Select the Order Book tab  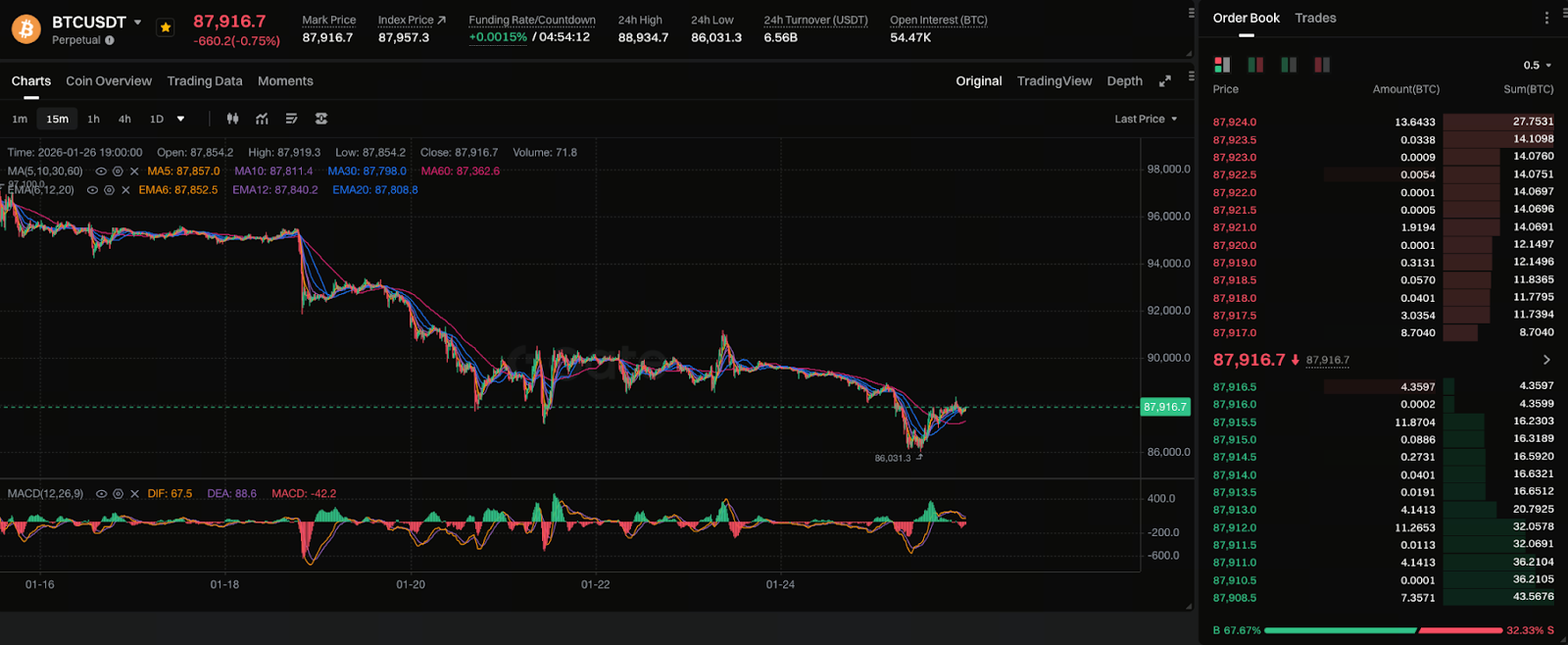click(x=1247, y=18)
